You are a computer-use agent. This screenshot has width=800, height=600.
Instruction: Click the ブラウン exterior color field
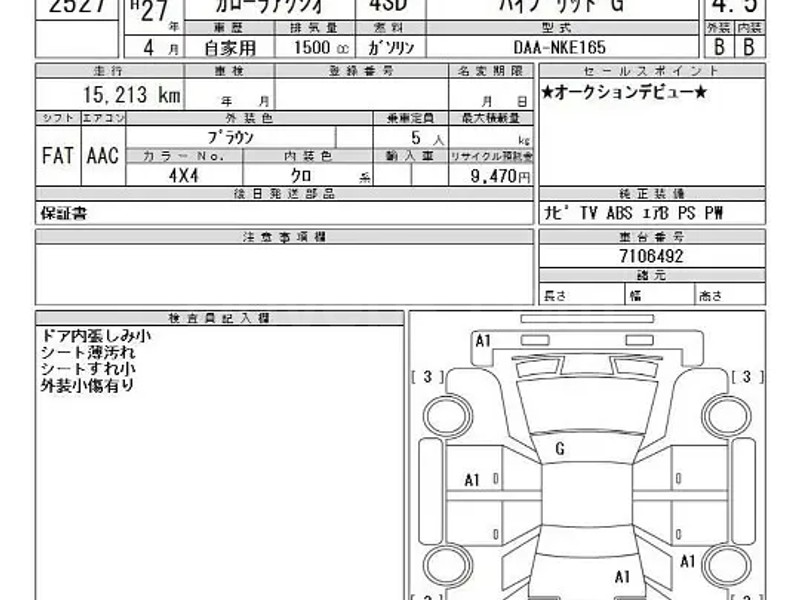(x=230, y=137)
